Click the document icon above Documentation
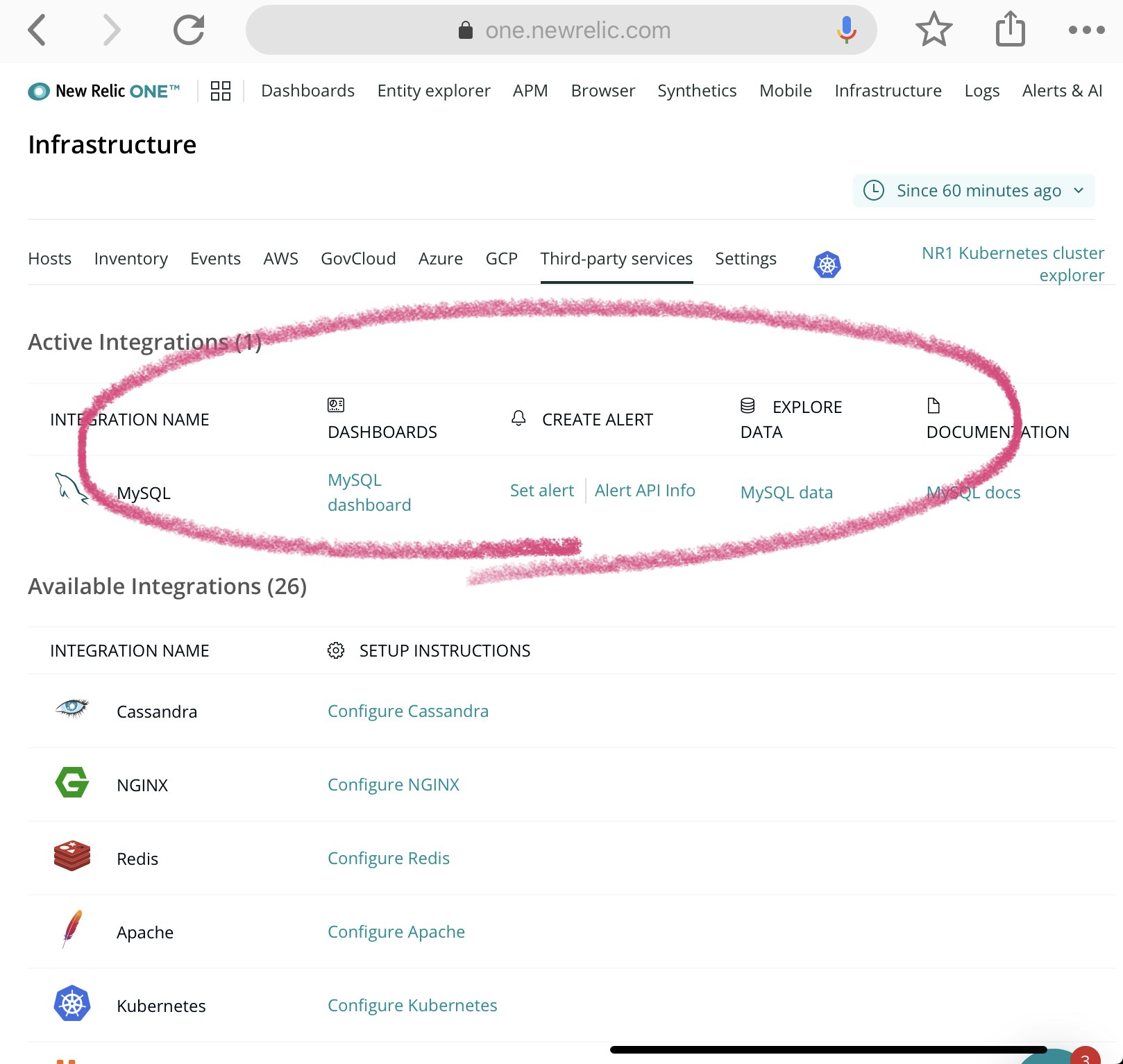Viewport: 1123px width, 1064px height. [934, 405]
